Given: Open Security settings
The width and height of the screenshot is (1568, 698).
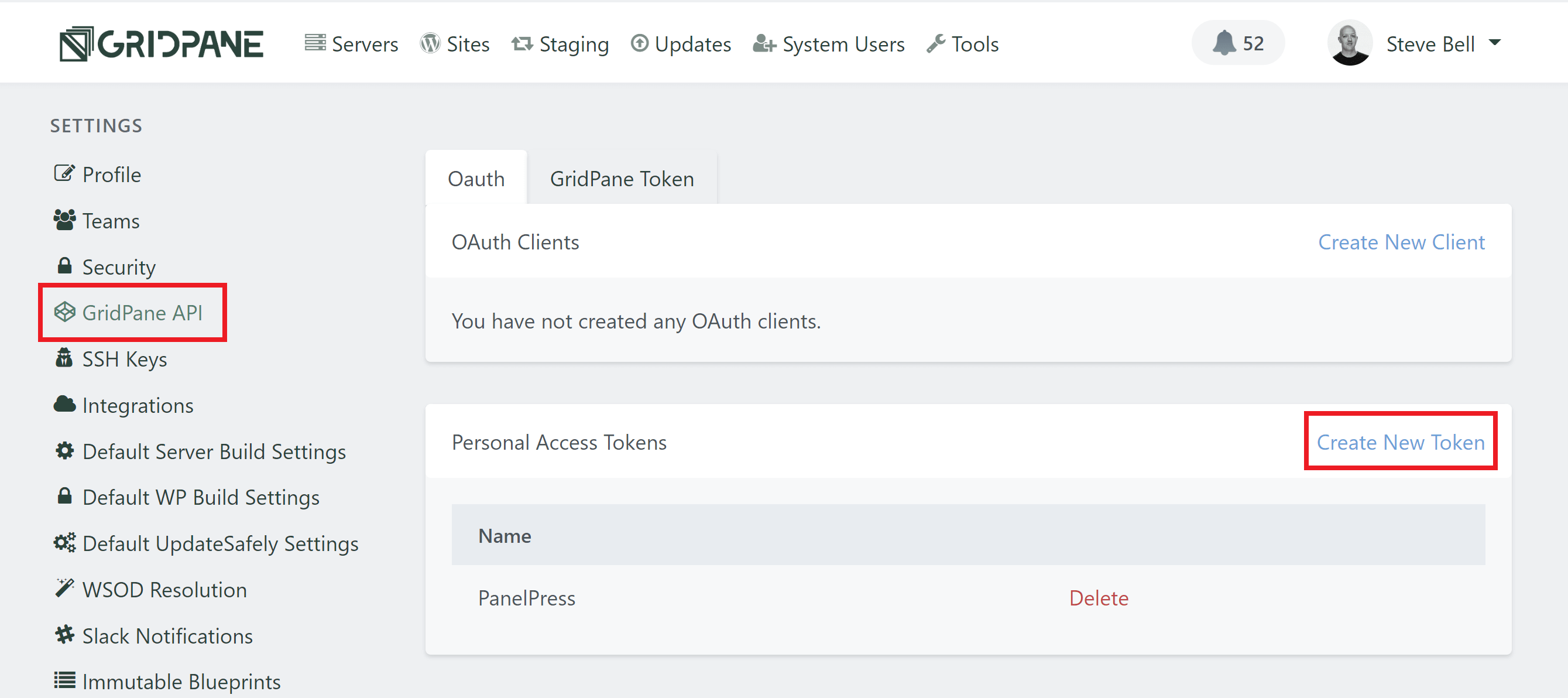Looking at the screenshot, I should tap(119, 268).
